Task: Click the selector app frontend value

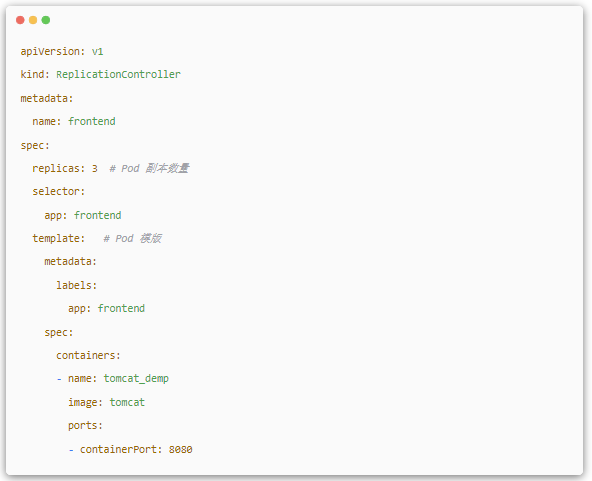Action: [x=97, y=215]
